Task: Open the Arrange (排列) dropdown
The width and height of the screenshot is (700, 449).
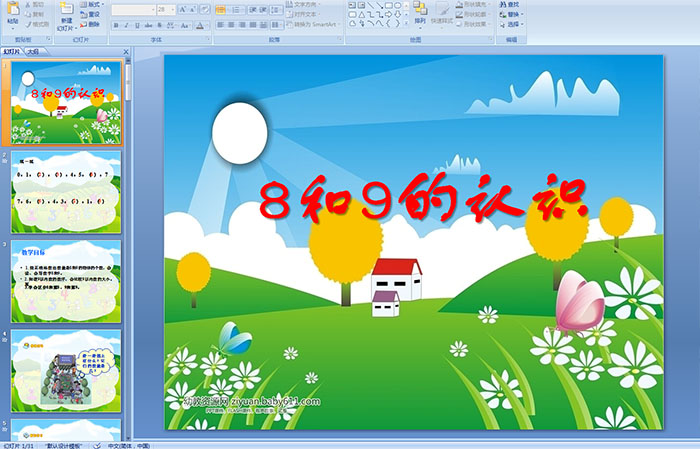Action: [420, 13]
